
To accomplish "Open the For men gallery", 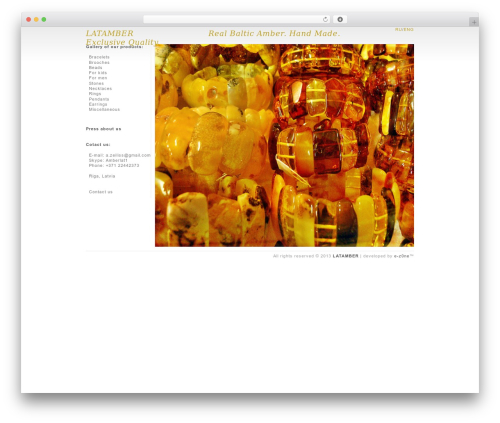I will 98,78.
